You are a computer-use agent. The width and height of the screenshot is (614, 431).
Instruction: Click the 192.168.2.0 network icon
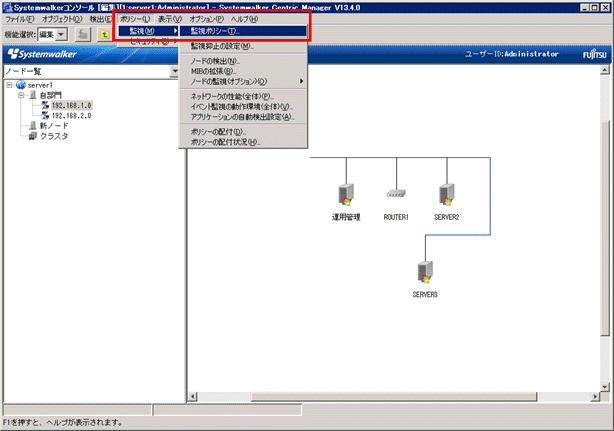click(x=45, y=115)
